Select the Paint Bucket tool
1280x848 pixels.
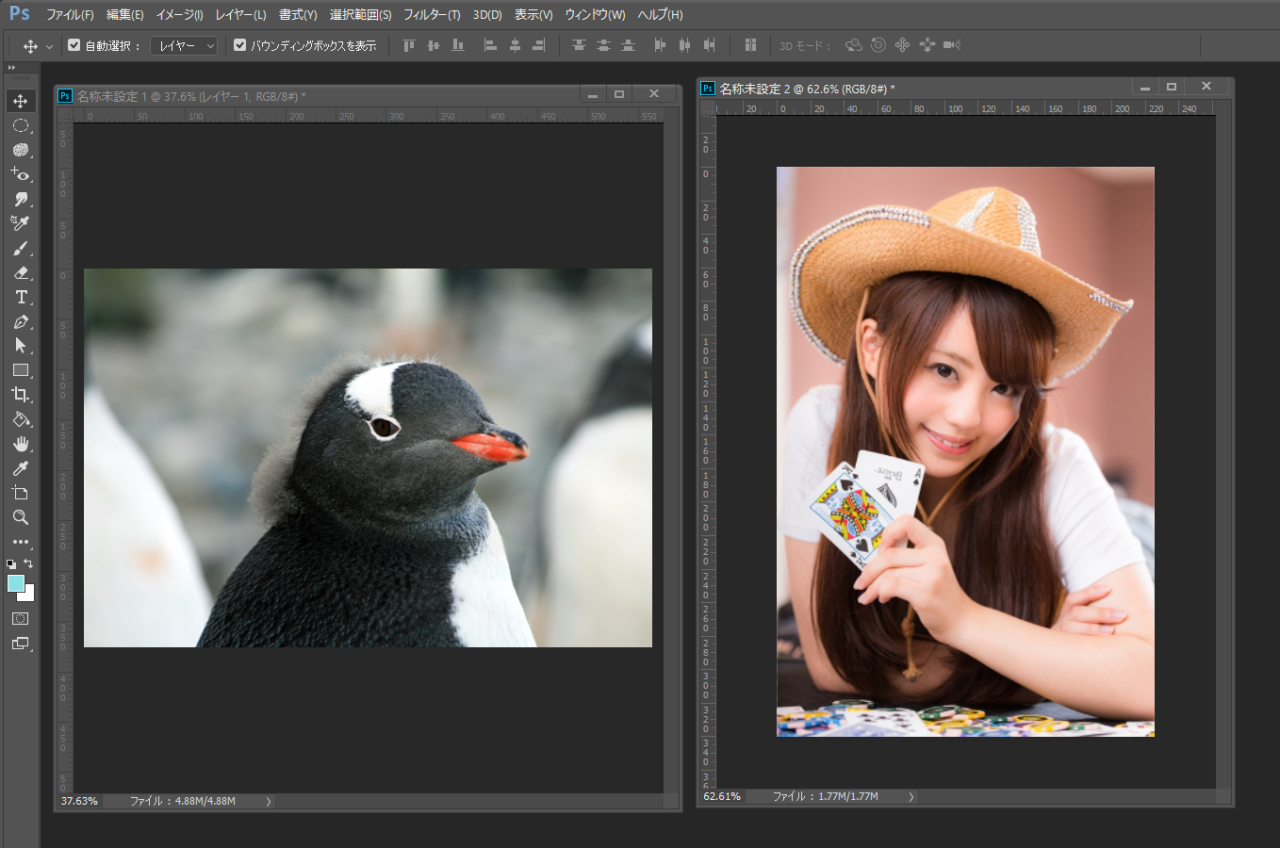[x=21, y=419]
